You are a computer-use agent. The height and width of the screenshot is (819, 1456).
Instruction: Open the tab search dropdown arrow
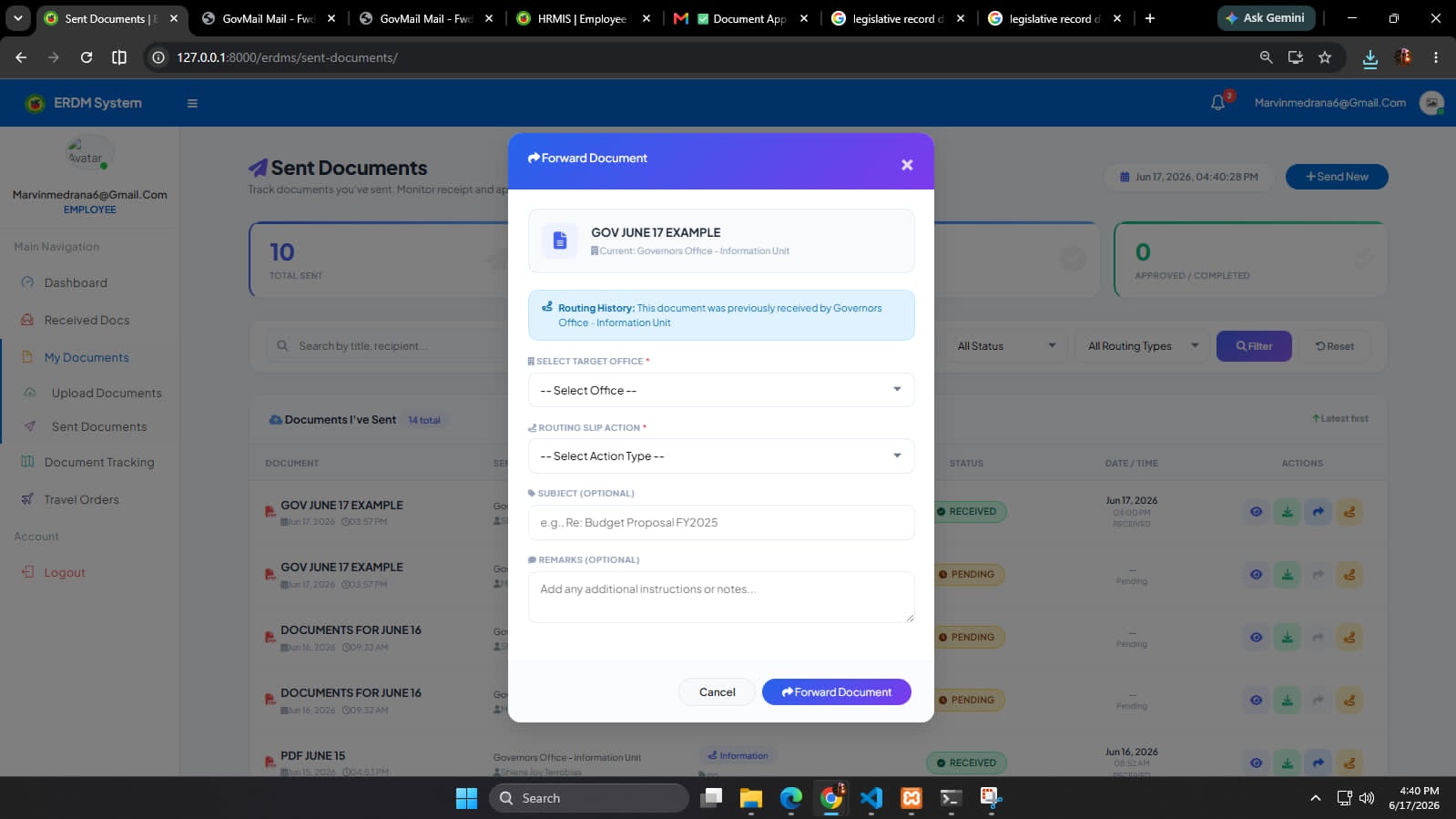[x=18, y=18]
